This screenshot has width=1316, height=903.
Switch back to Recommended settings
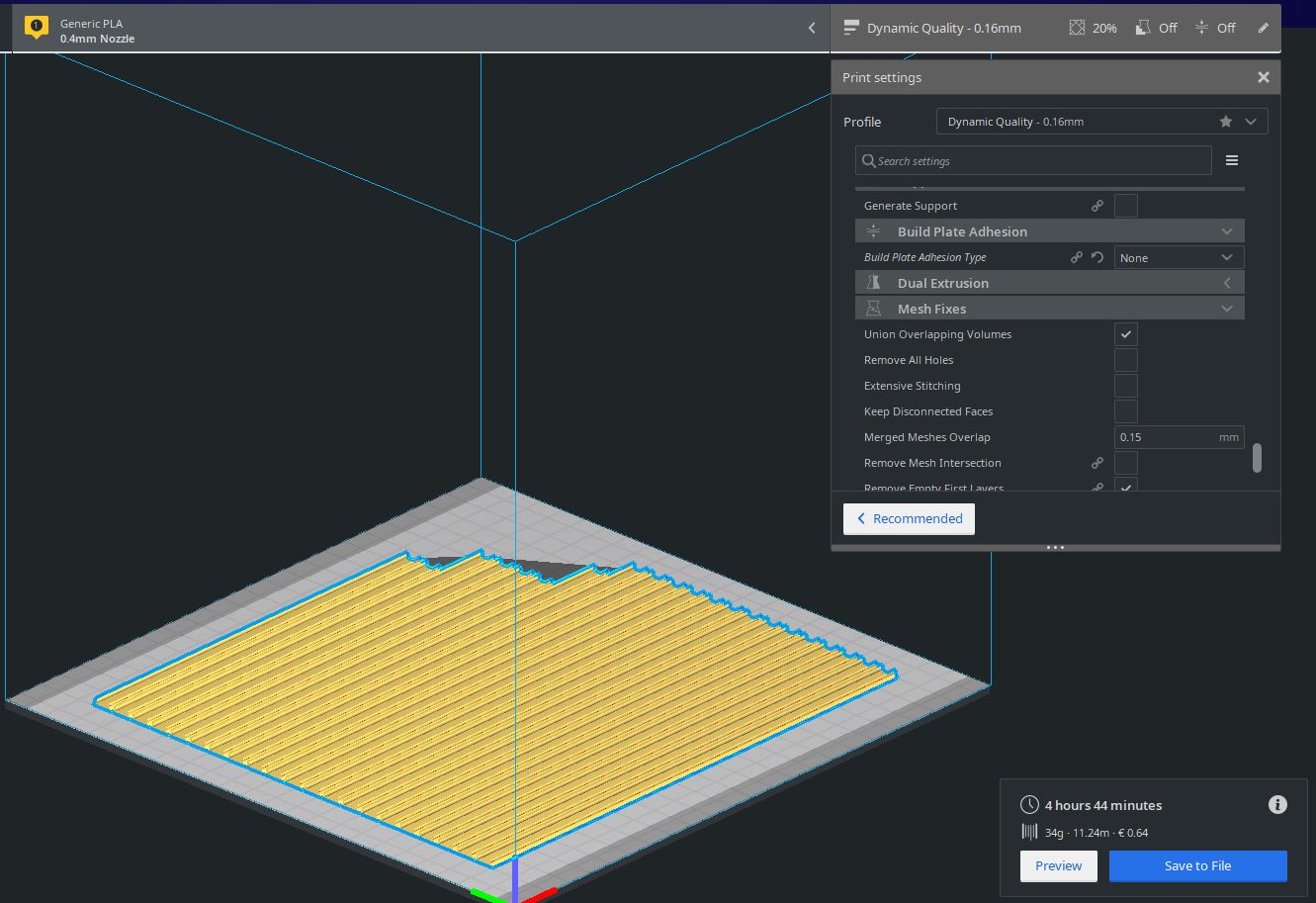click(909, 518)
